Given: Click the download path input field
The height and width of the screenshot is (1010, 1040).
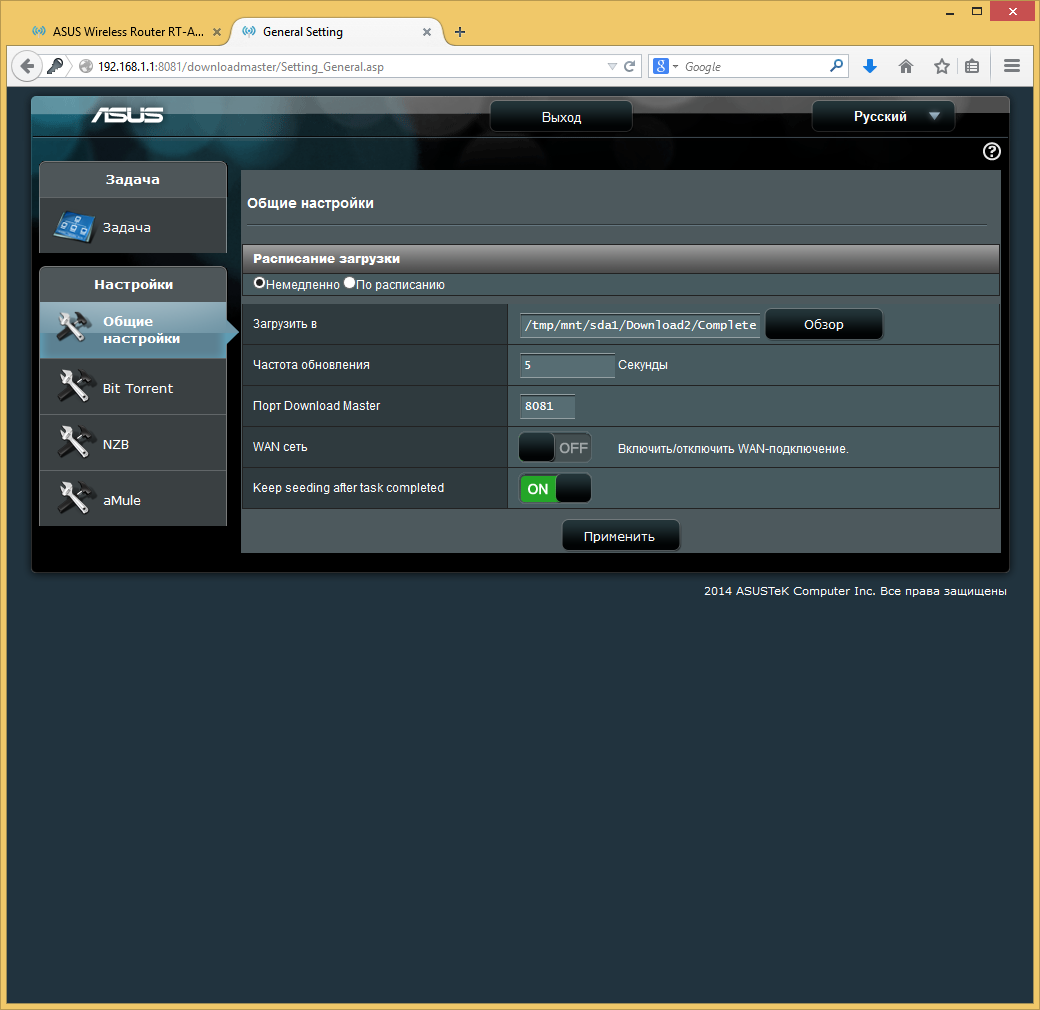Looking at the screenshot, I should [640, 325].
